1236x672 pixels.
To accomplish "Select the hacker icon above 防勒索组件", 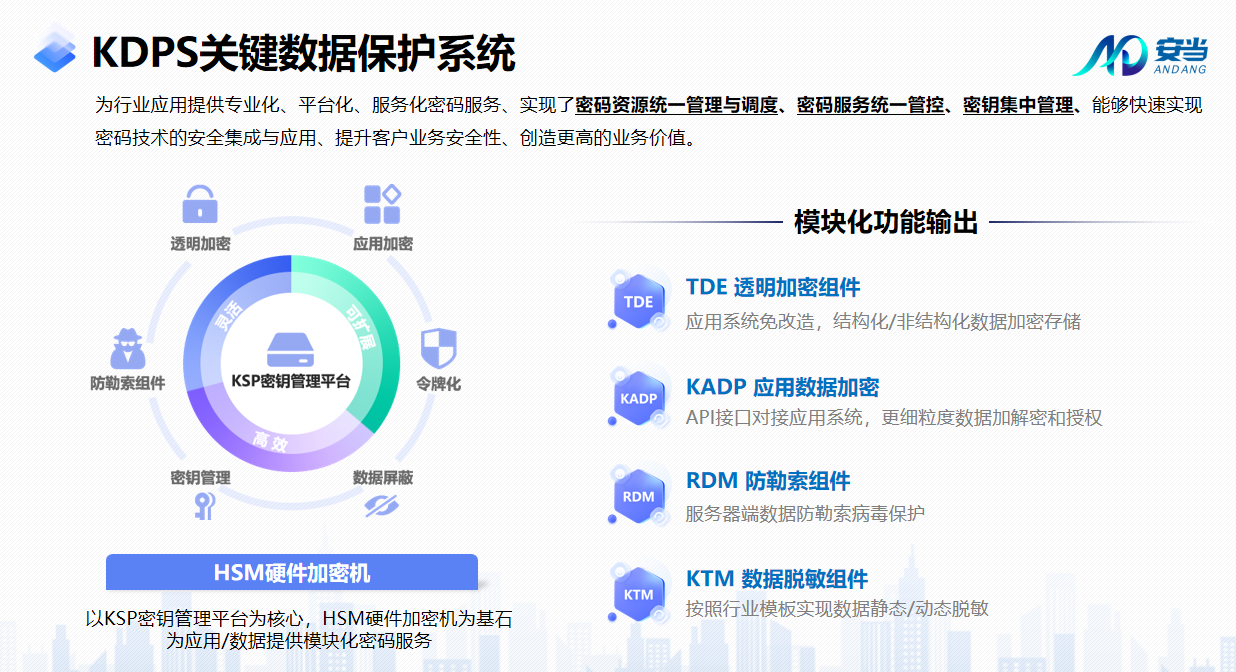I will point(127,347).
